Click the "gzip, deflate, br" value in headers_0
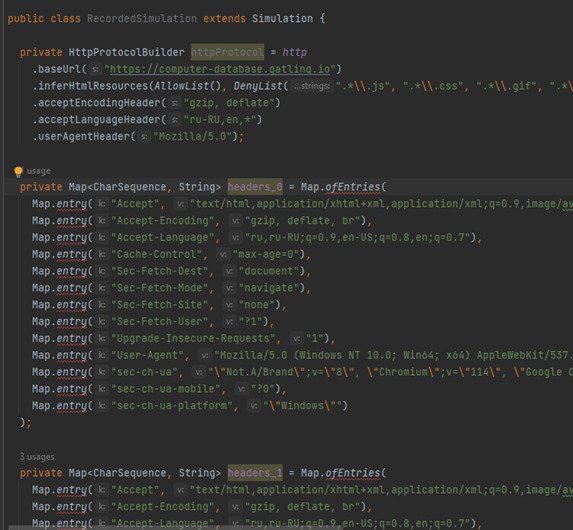This screenshot has width=573, height=530. tap(303, 220)
